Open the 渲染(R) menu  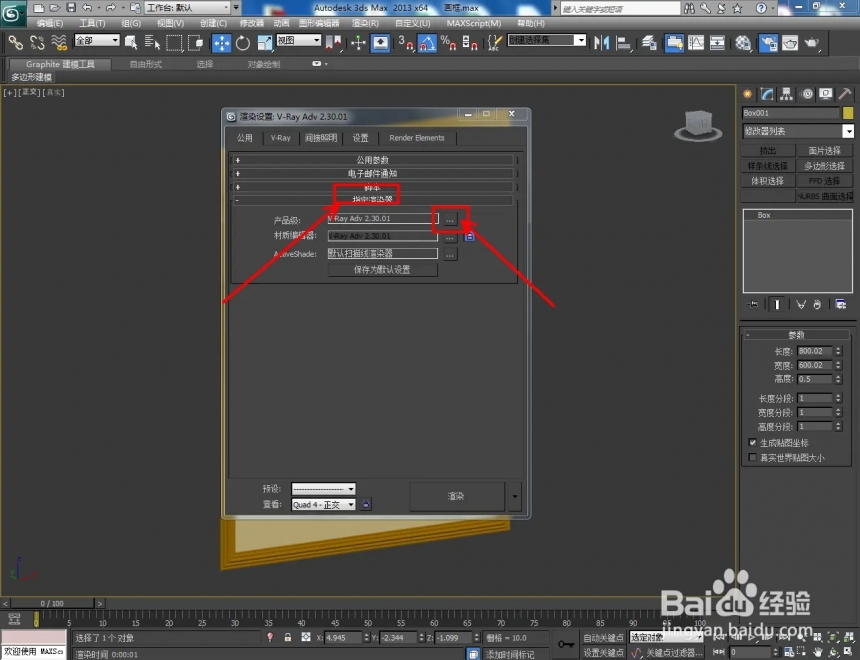click(365, 23)
